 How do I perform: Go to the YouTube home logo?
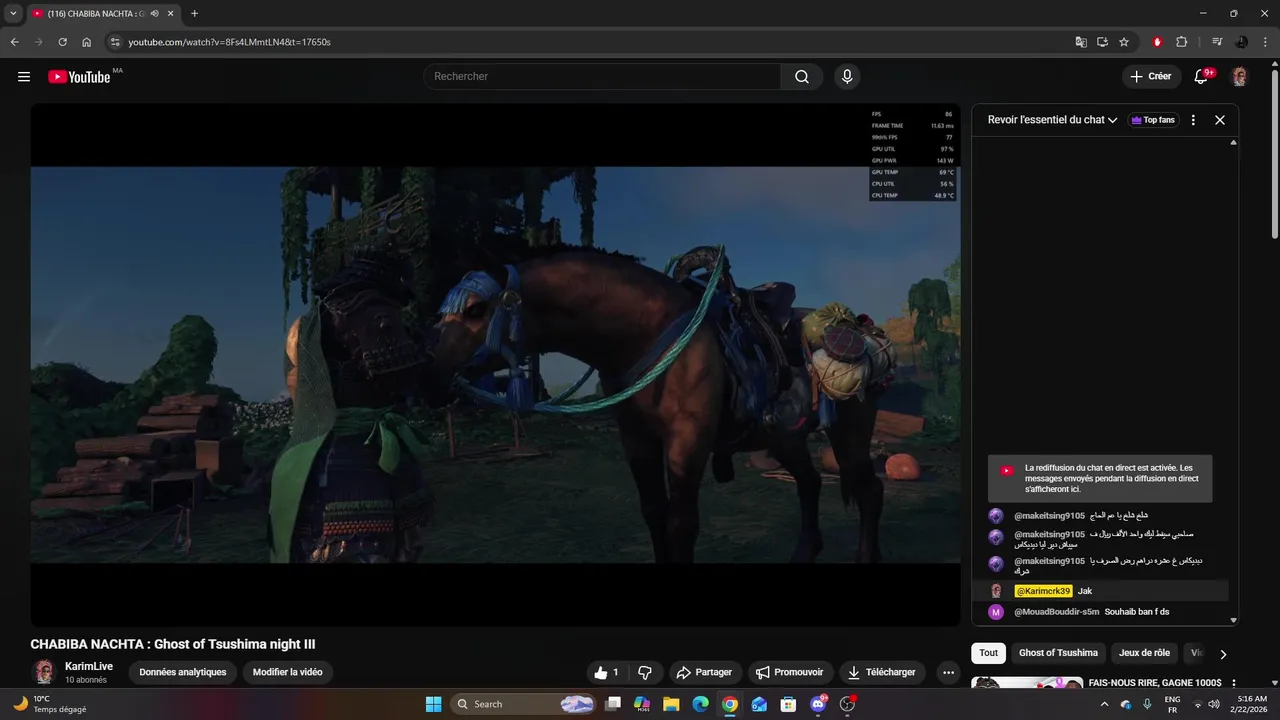(80, 77)
